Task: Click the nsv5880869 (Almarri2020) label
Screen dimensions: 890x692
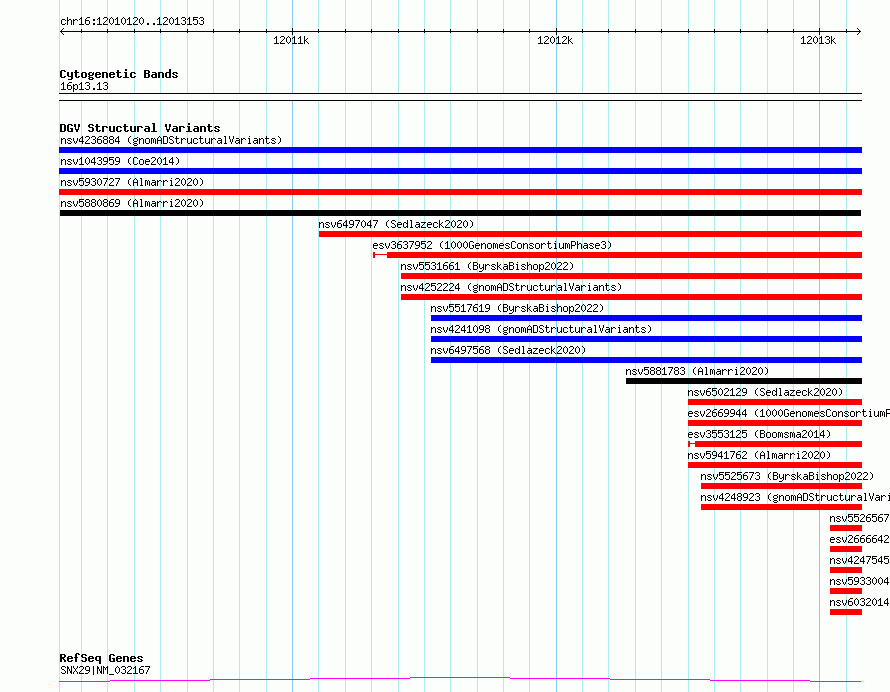Action: (132, 203)
